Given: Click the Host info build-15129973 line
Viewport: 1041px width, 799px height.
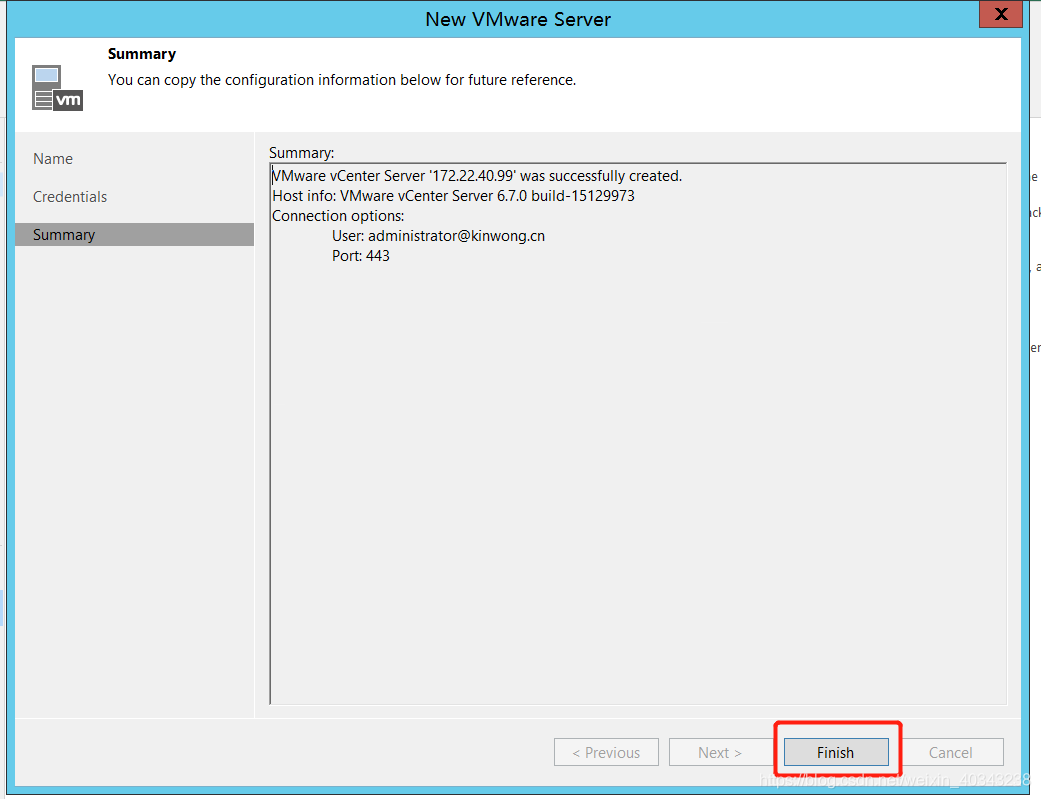Looking at the screenshot, I should 453,196.
